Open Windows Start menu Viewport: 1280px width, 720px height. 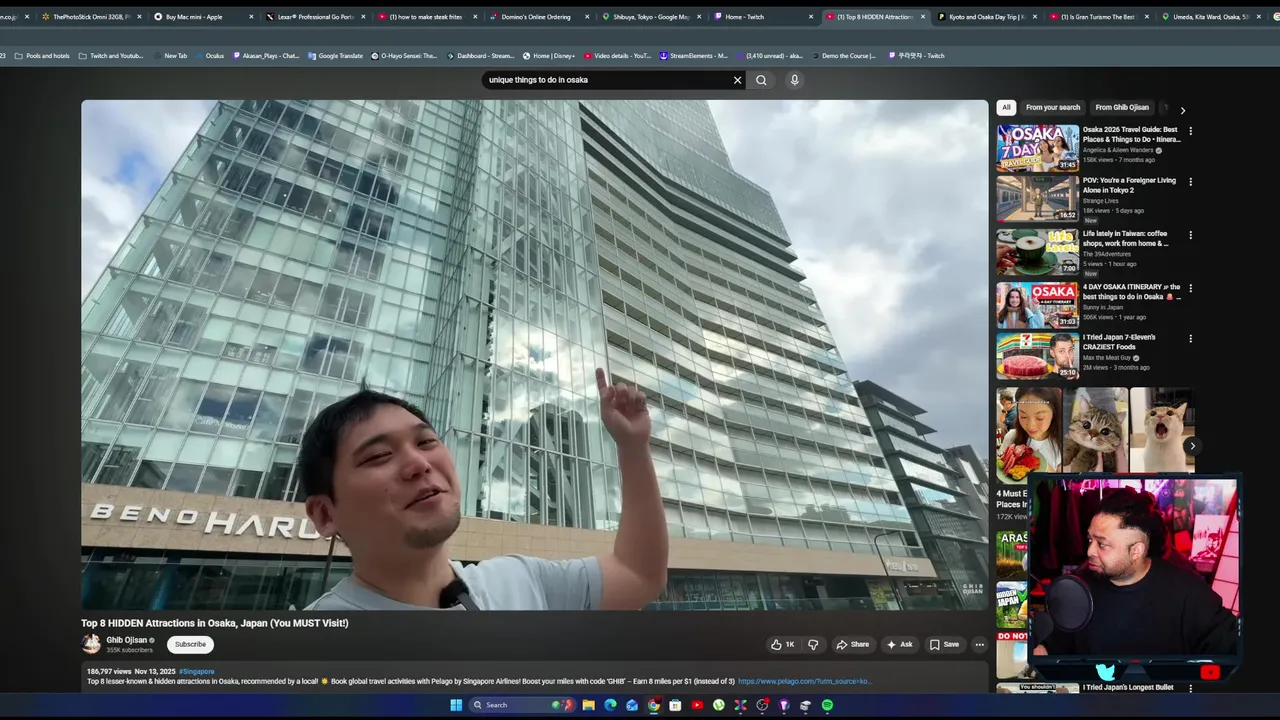coord(456,705)
